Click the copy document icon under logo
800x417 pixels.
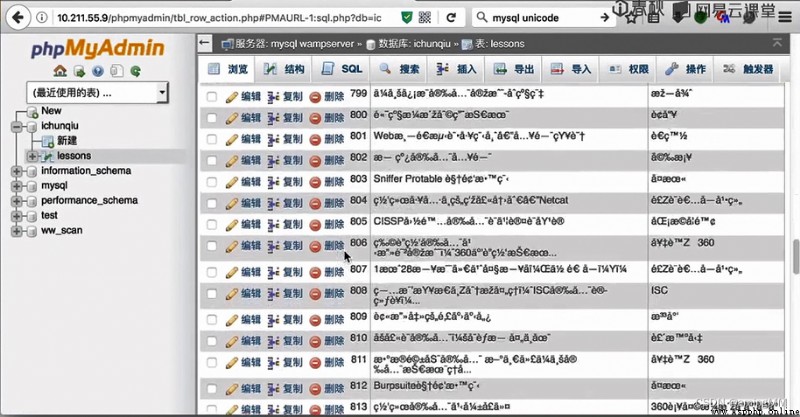[117, 71]
